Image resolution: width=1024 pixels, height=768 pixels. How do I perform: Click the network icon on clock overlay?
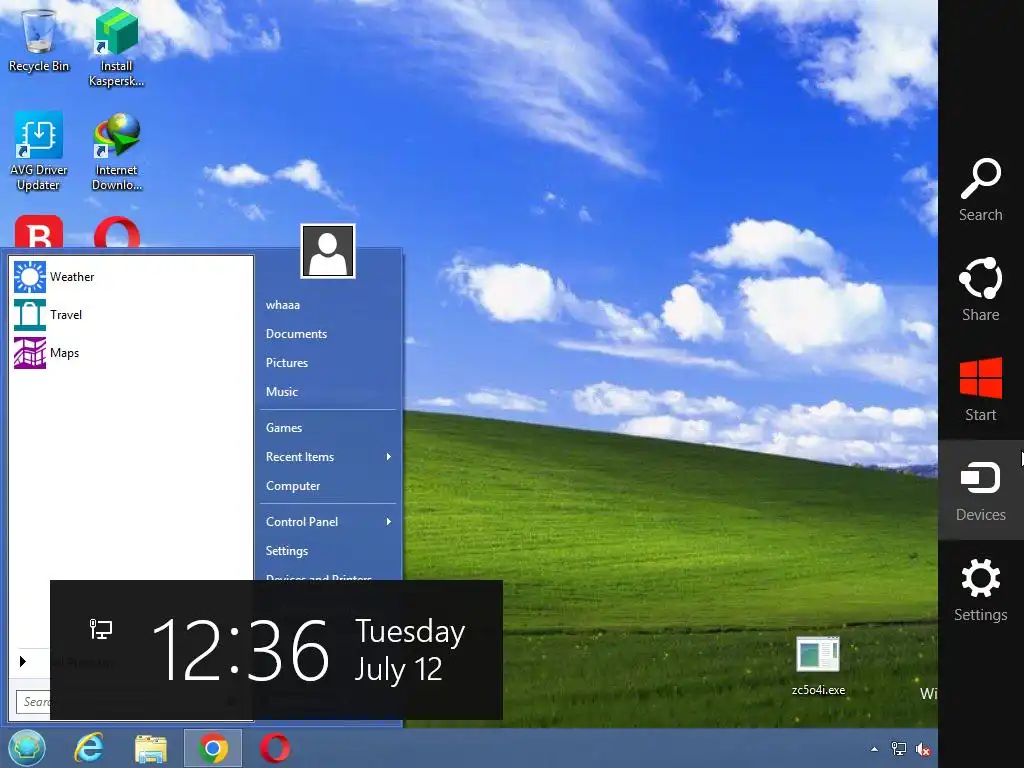point(101,628)
